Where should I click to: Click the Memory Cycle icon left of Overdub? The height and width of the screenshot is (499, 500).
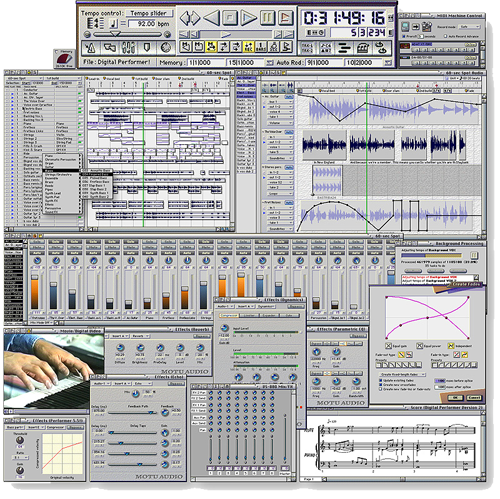click(211, 47)
